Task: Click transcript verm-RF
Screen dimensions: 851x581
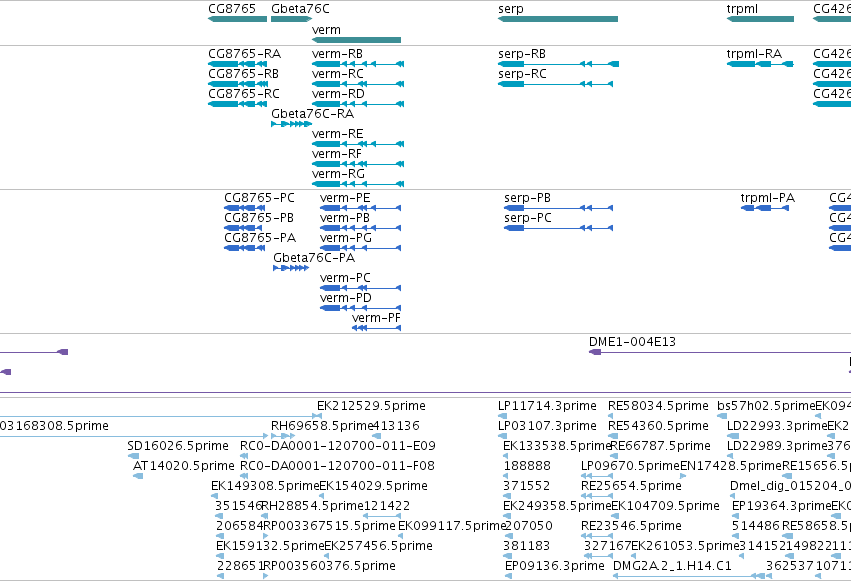Action: tap(358, 164)
